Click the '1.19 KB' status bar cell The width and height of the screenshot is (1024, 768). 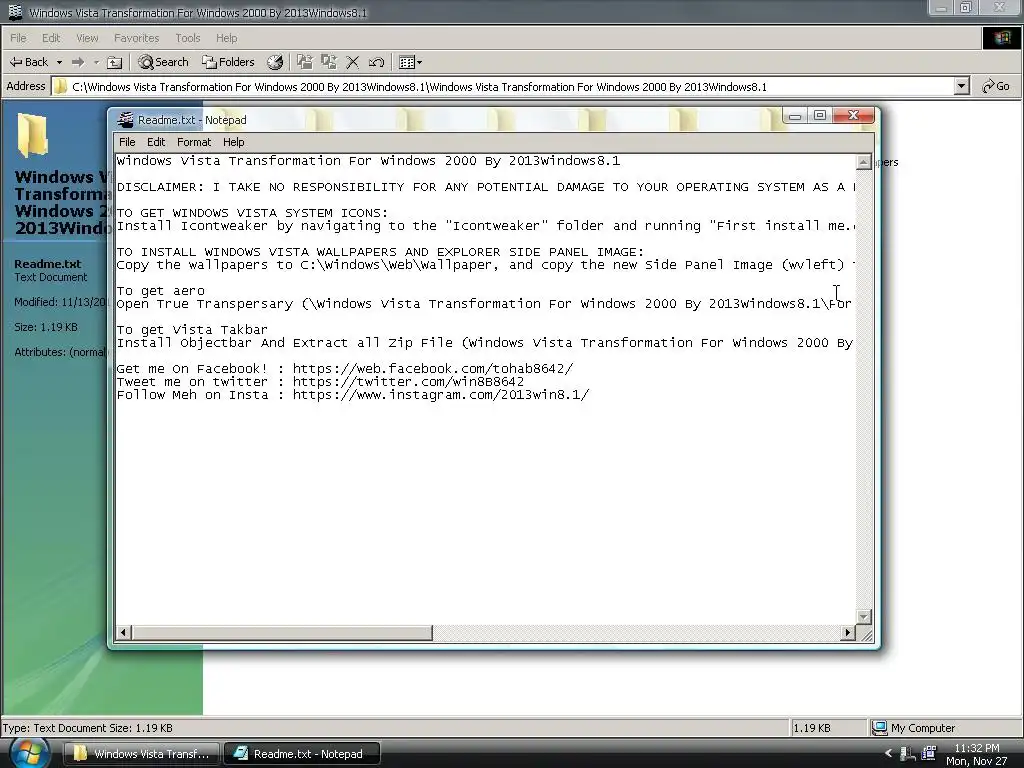click(x=828, y=728)
